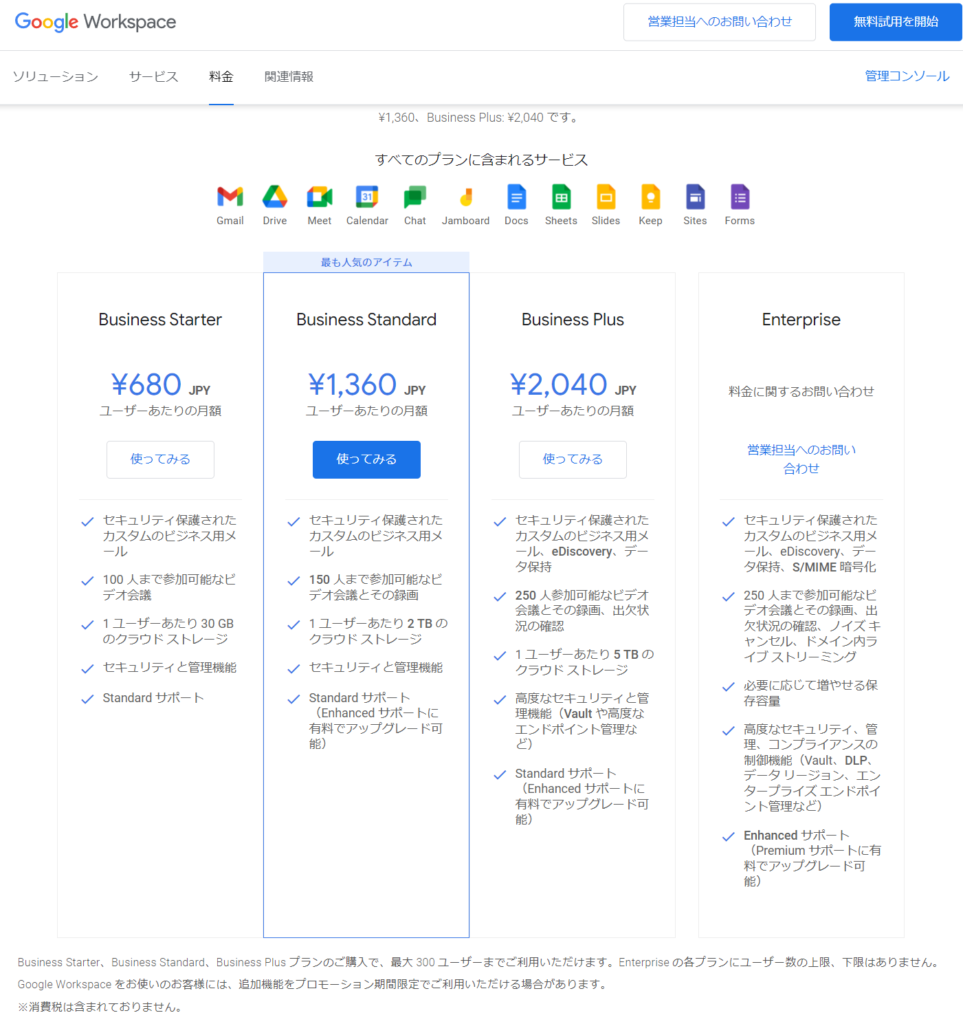
Task: Click the 料金に関するお問い合わせ text
Action: tap(801, 391)
